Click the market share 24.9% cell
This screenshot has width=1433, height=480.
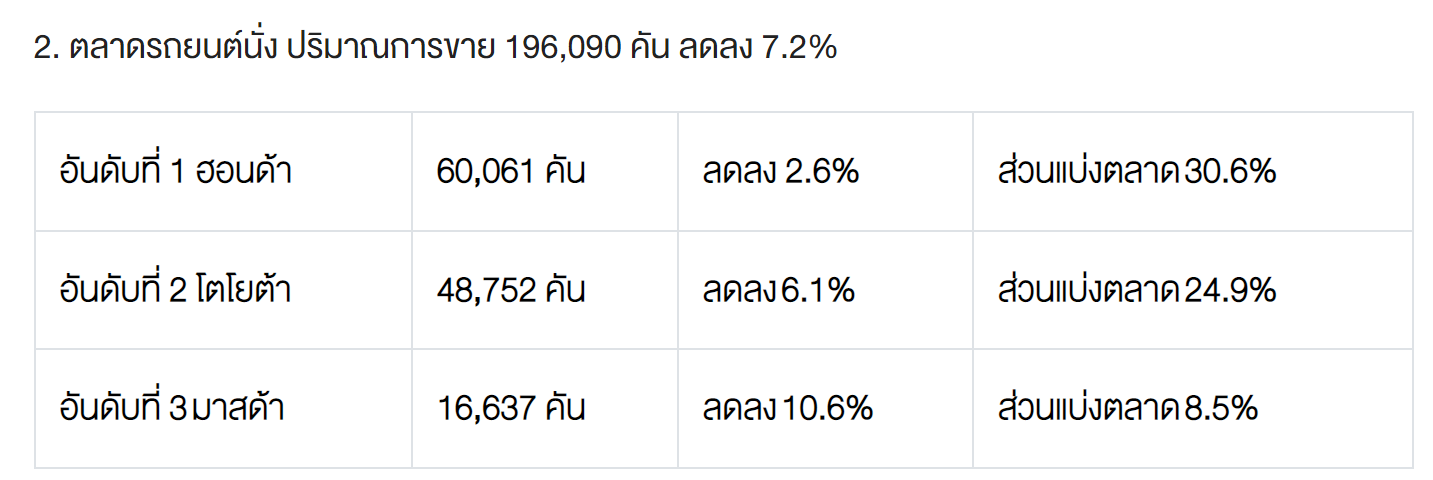1136,290
